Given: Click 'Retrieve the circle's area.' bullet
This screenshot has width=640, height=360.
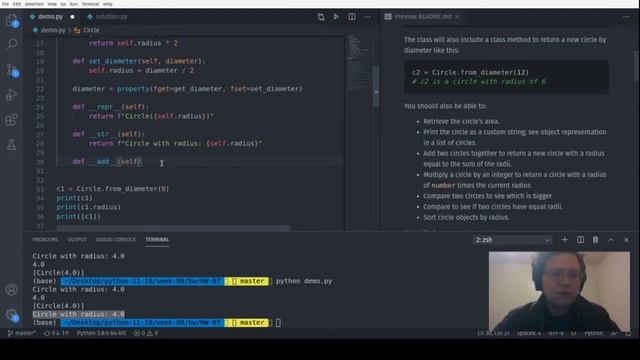Looking at the screenshot, I should tap(461, 121).
